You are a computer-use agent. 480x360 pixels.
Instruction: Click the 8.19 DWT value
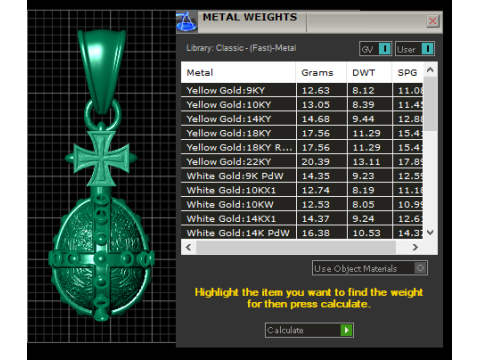coord(363,190)
